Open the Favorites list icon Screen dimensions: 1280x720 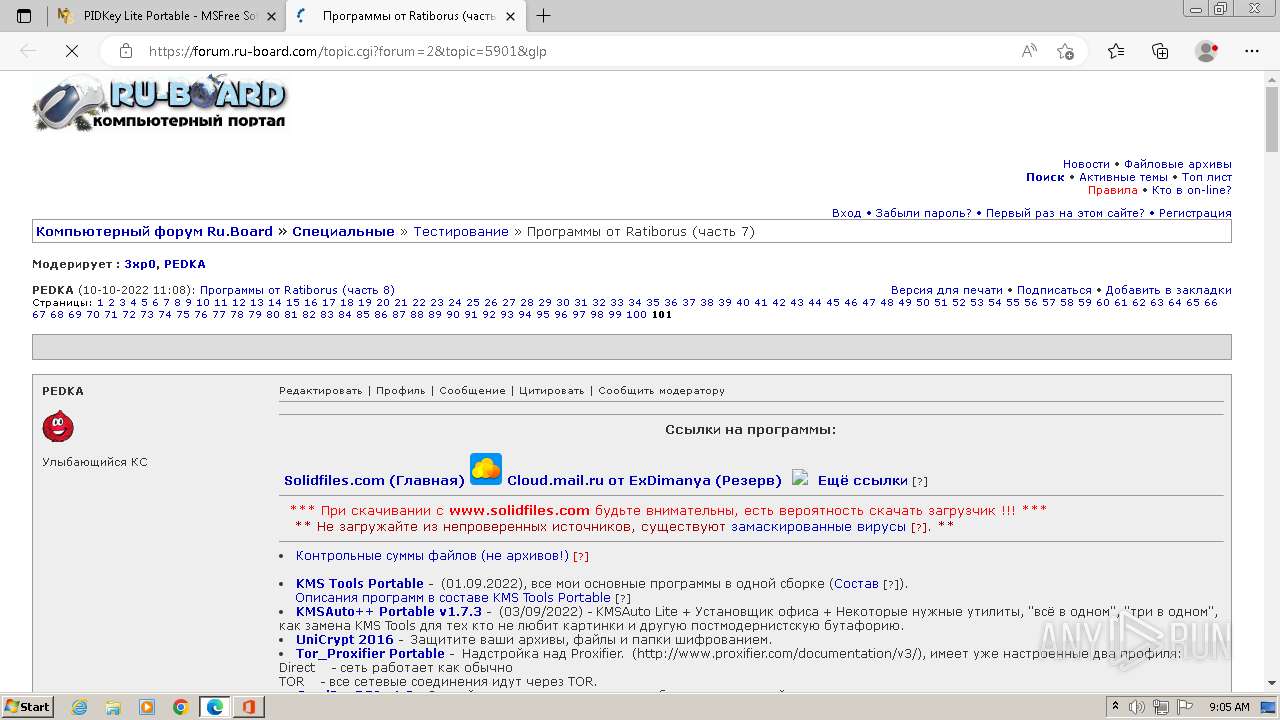1116,51
